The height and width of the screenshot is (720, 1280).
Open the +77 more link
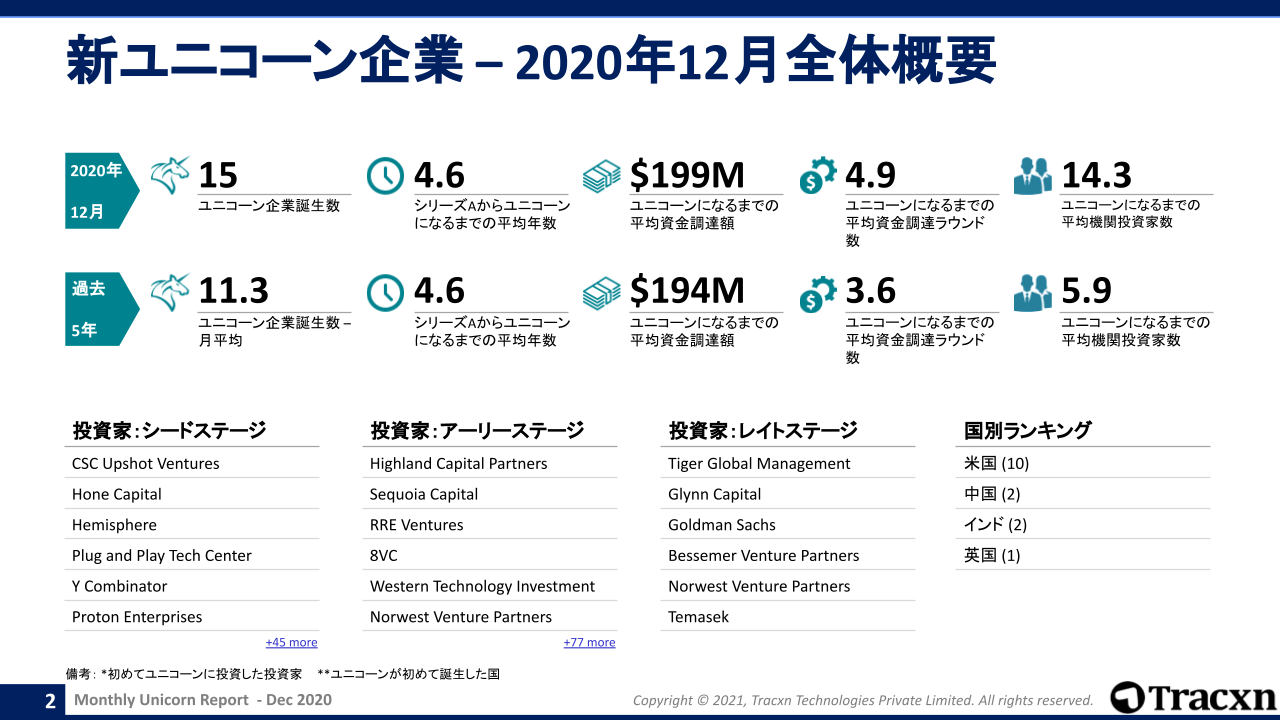(589, 642)
